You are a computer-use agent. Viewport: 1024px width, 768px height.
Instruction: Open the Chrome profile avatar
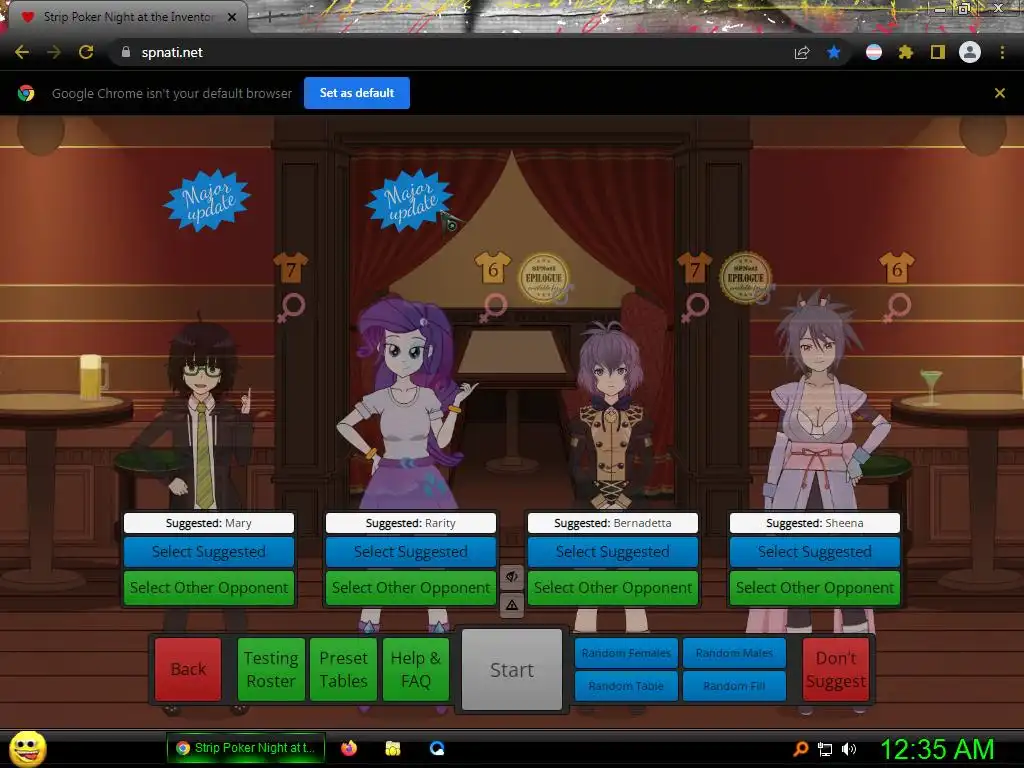970,52
